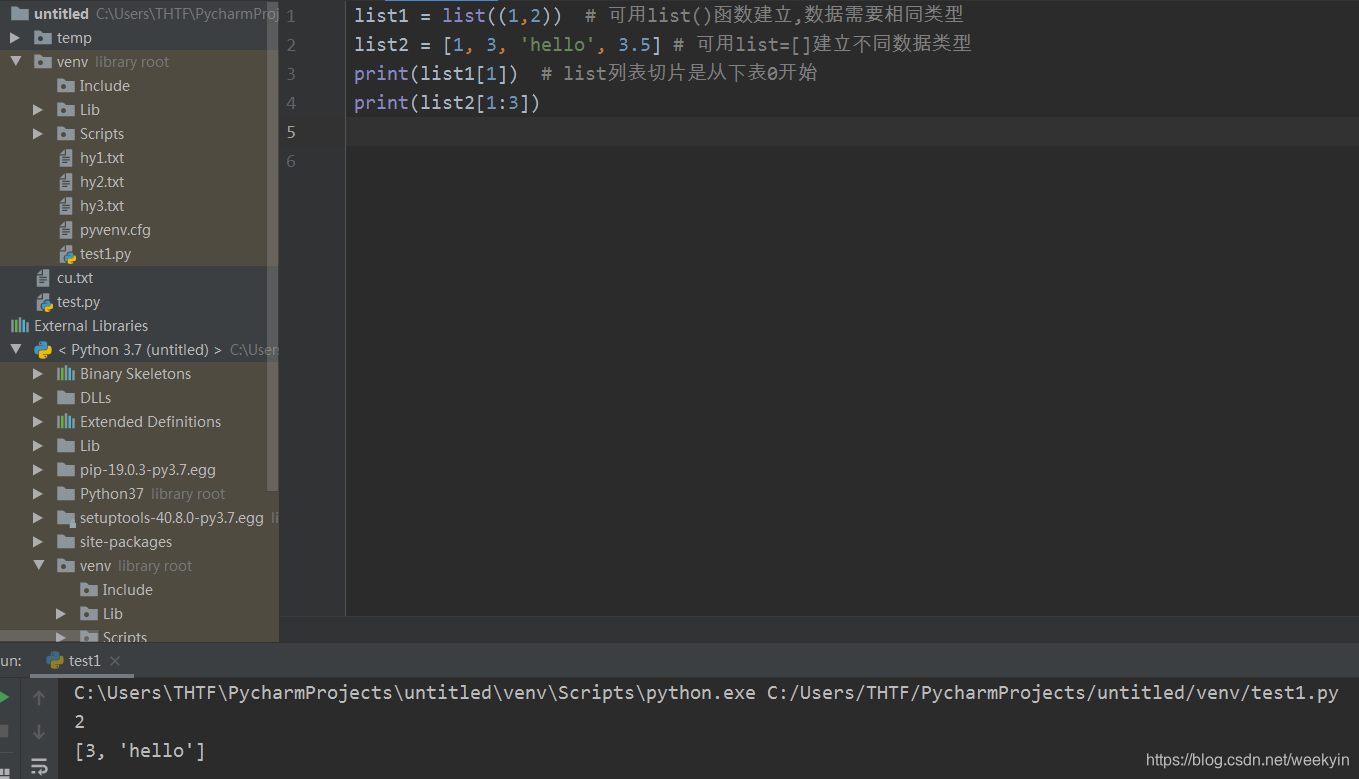Expand the temp folder arrow
The width and height of the screenshot is (1359, 779).
point(15,38)
